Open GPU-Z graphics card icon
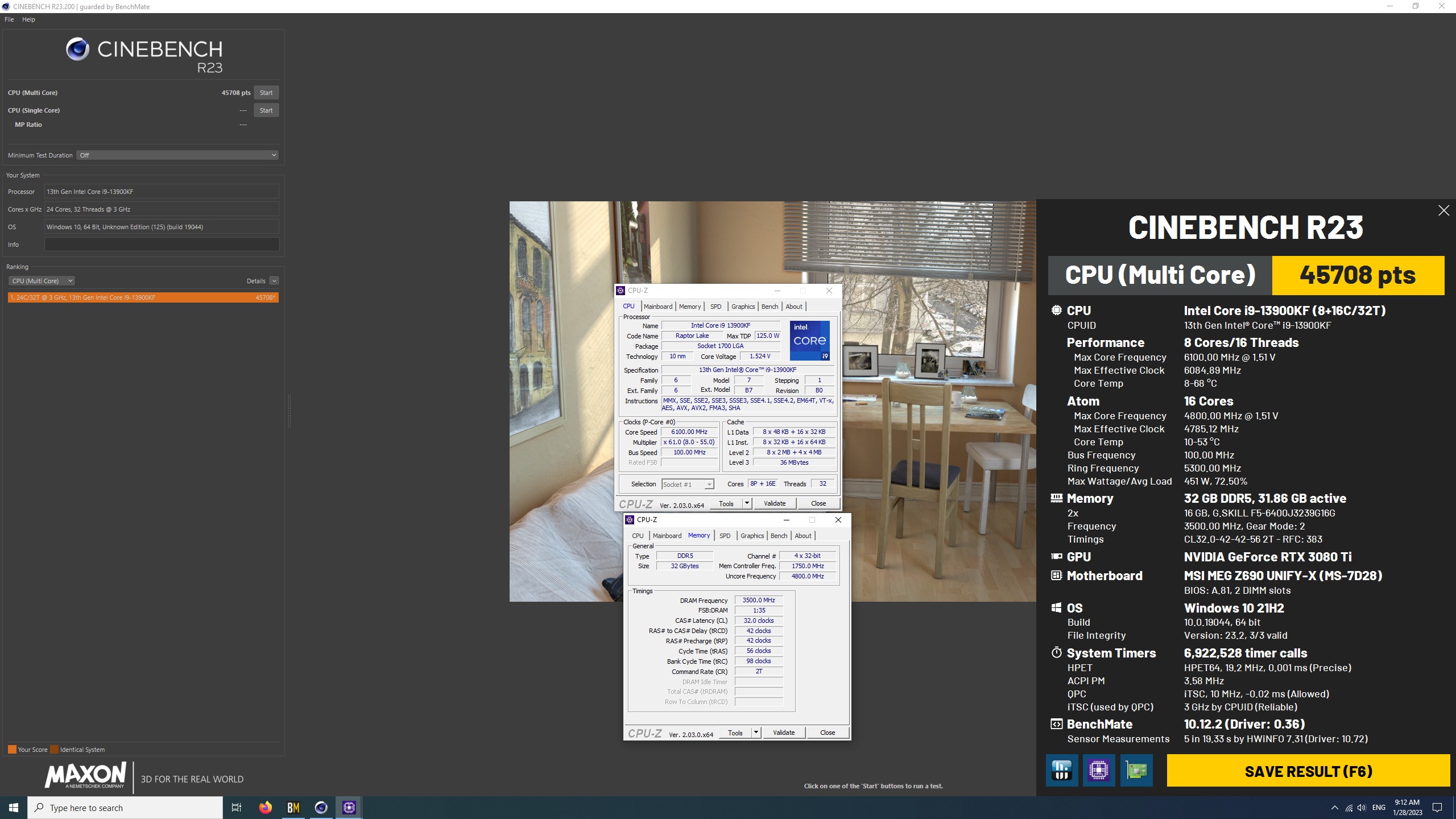 pyautogui.click(x=1136, y=770)
